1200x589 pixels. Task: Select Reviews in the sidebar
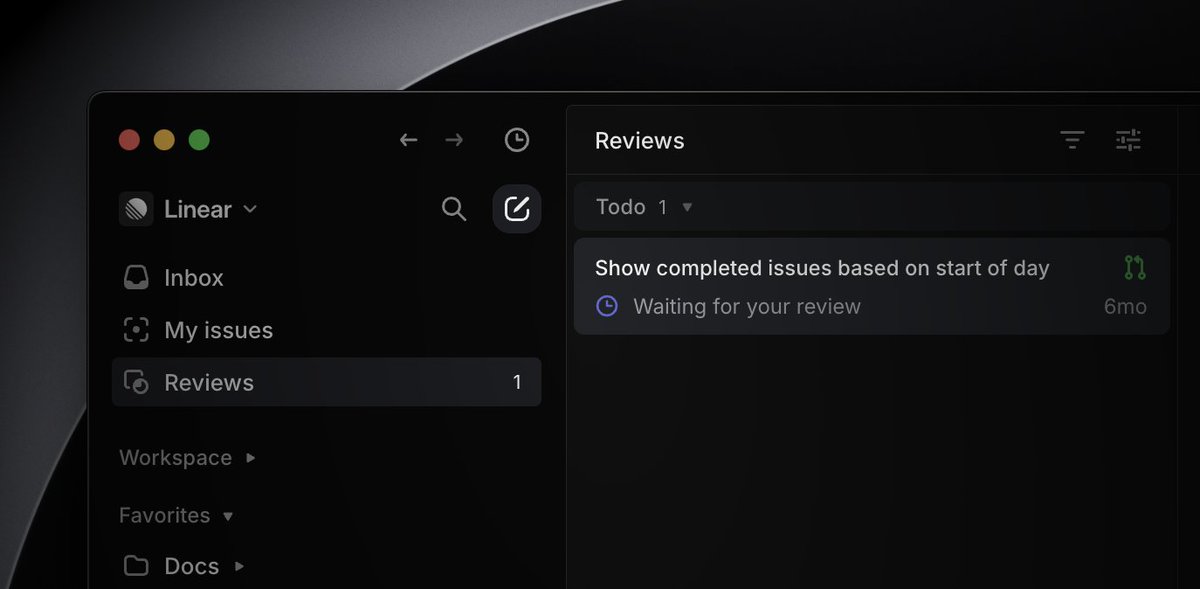(326, 382)
